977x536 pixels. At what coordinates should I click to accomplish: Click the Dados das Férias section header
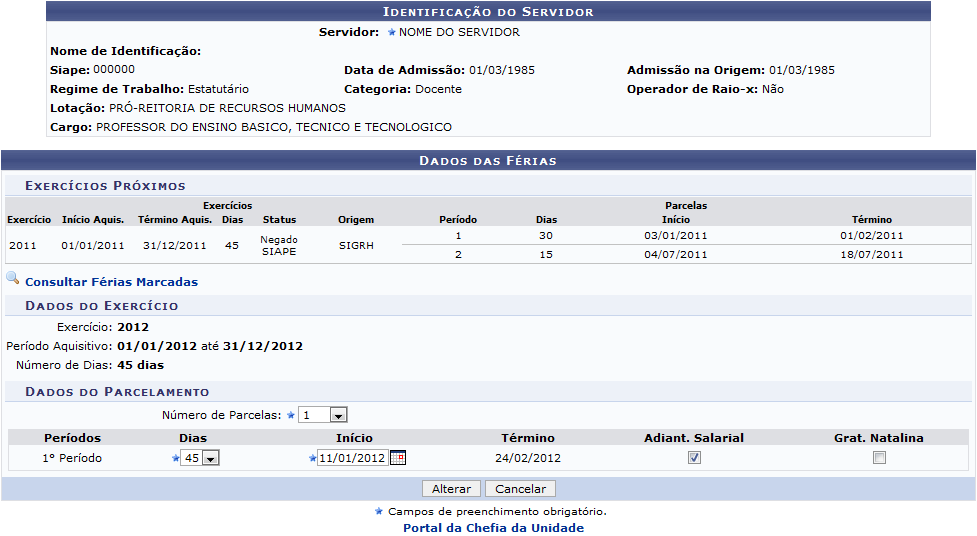(x=488, y=160)
